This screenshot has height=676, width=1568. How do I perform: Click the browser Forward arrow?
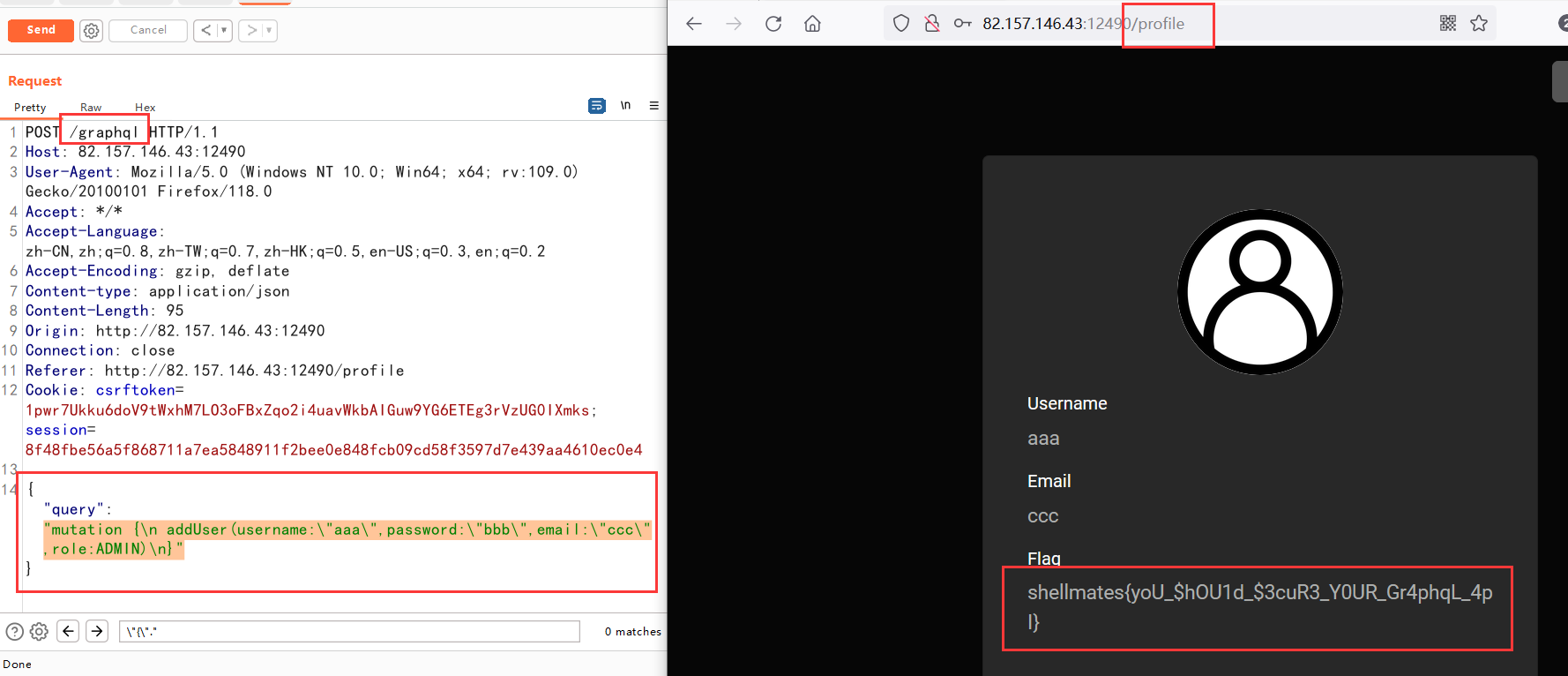[734, 24]
